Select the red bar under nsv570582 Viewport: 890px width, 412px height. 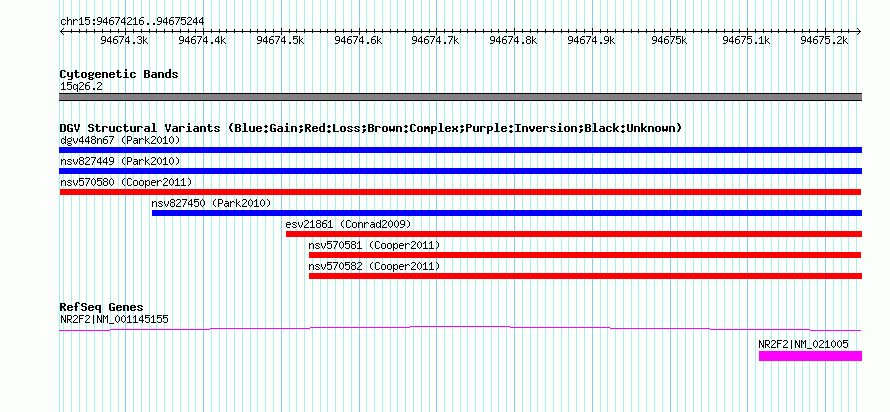(585, 276)
